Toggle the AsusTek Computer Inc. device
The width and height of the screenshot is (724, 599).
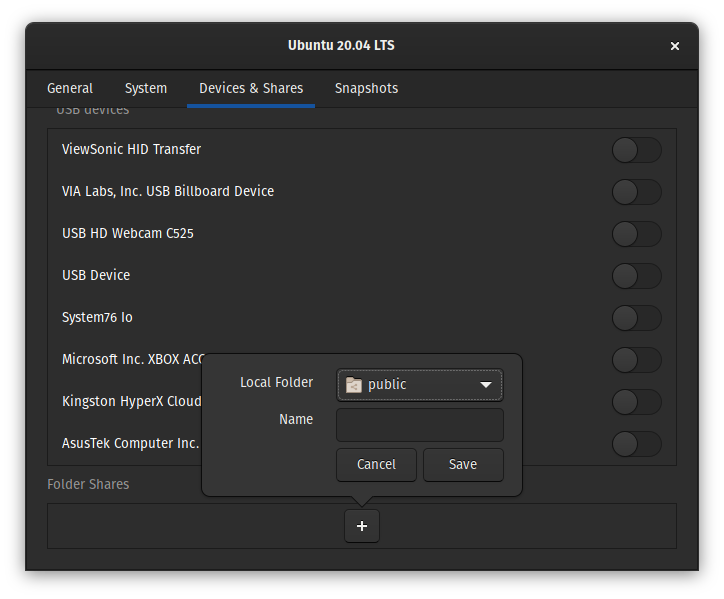(x=636, y=444)
